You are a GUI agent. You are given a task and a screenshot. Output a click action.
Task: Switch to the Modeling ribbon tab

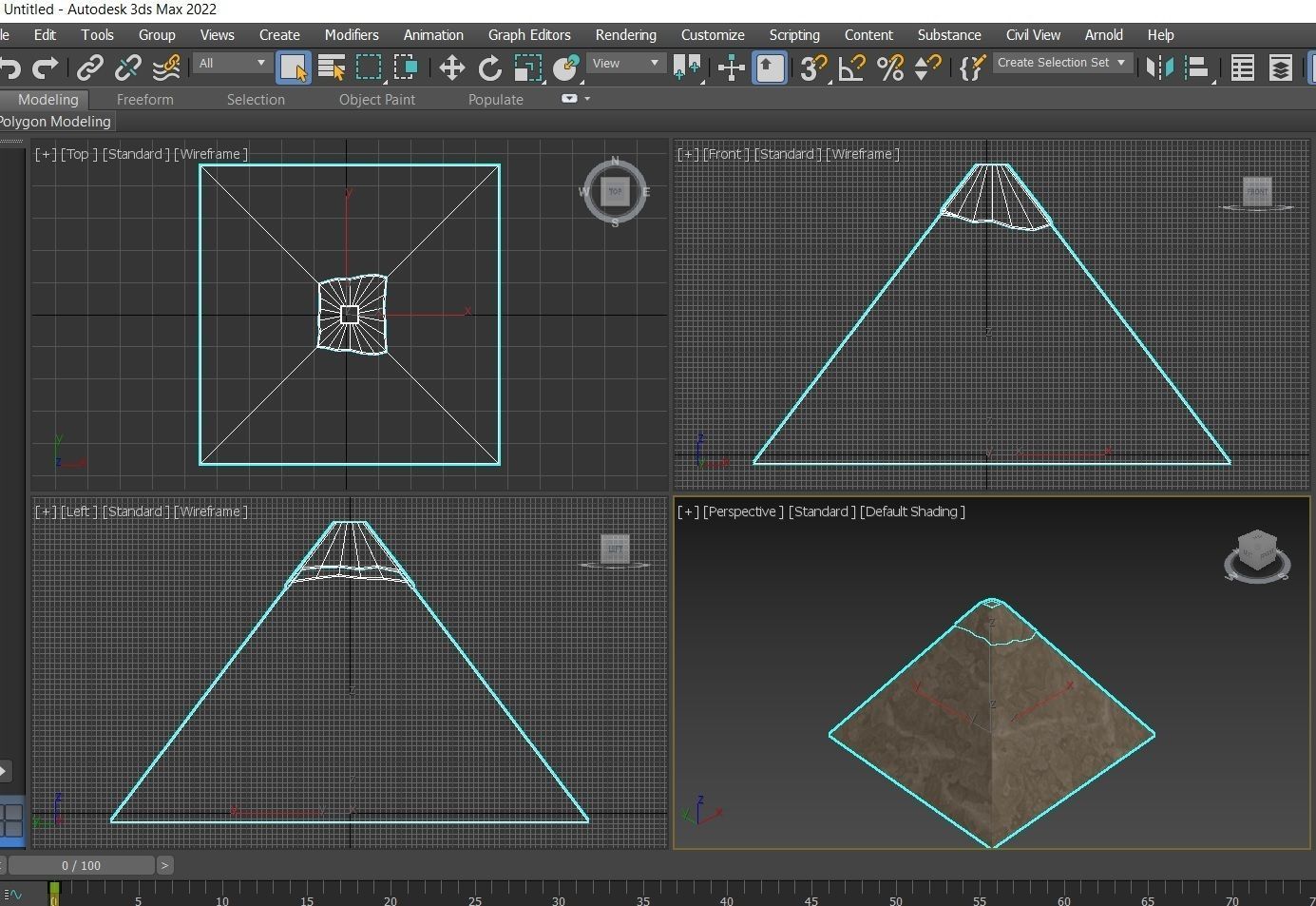(48, 100)
